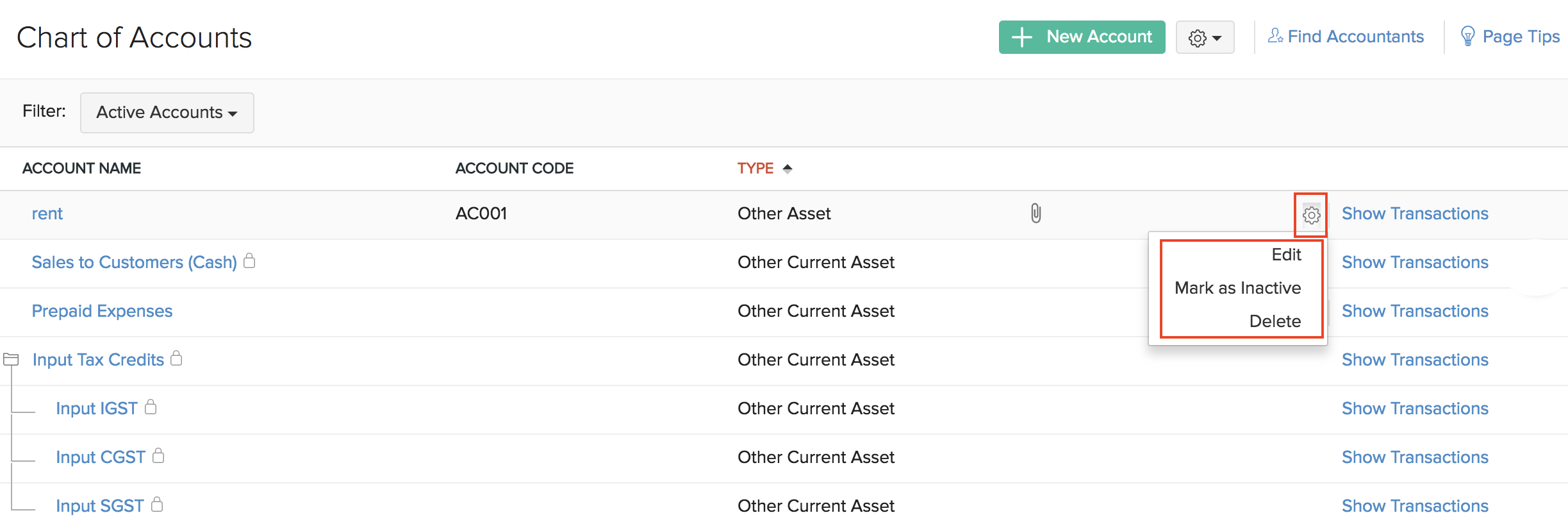Click the lock icon beside Sales to Customers (Cash)
This screenshot has height=531, width=1568.
click(x=250, y=261)
